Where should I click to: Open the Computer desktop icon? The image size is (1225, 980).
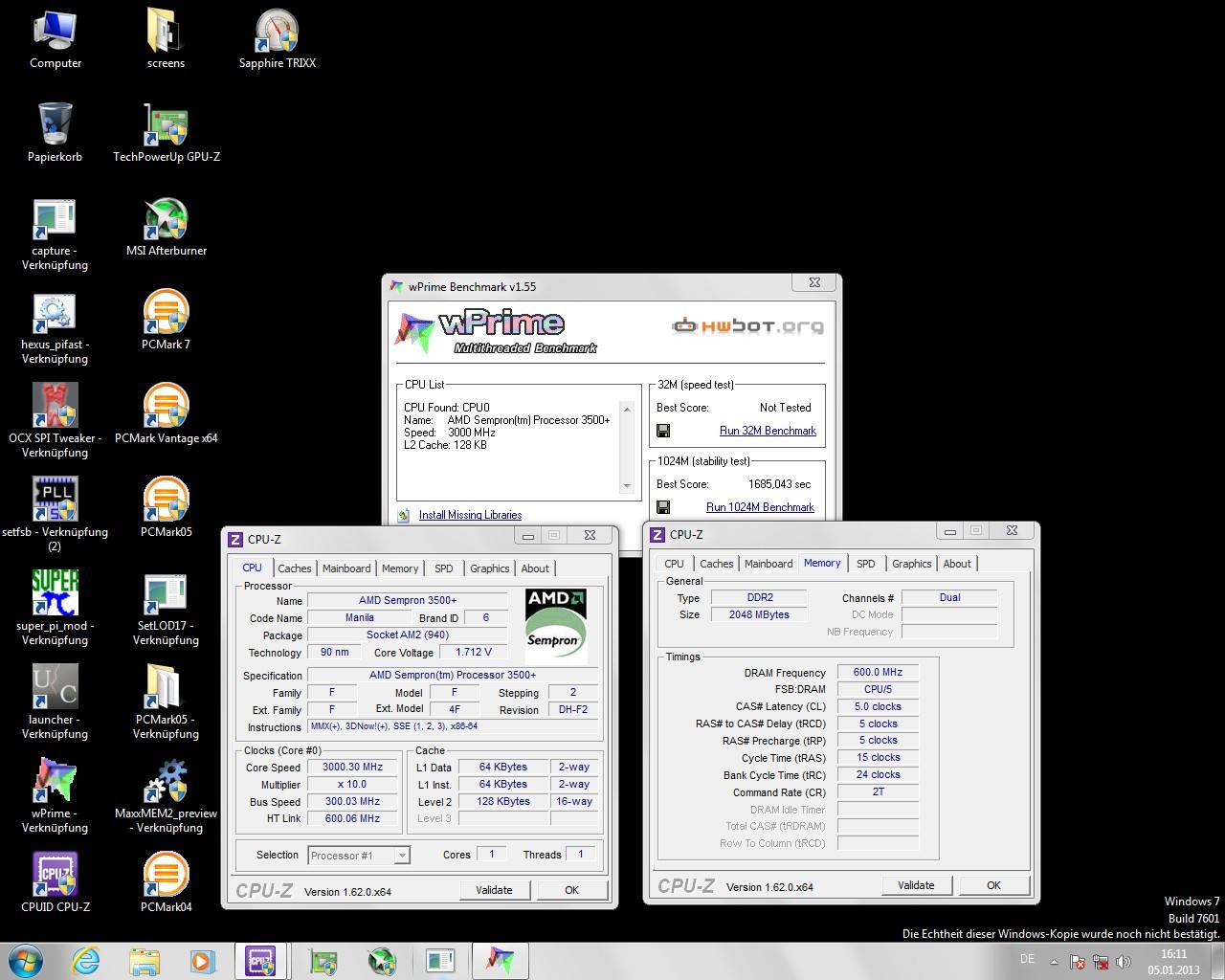56,38
